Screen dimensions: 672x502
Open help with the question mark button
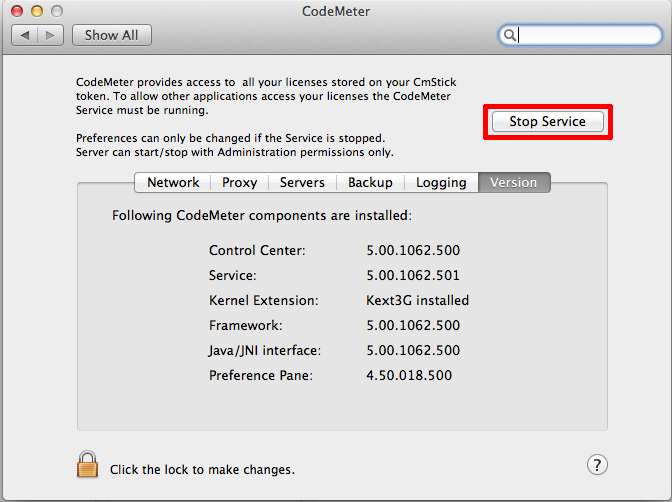[597, 465]
